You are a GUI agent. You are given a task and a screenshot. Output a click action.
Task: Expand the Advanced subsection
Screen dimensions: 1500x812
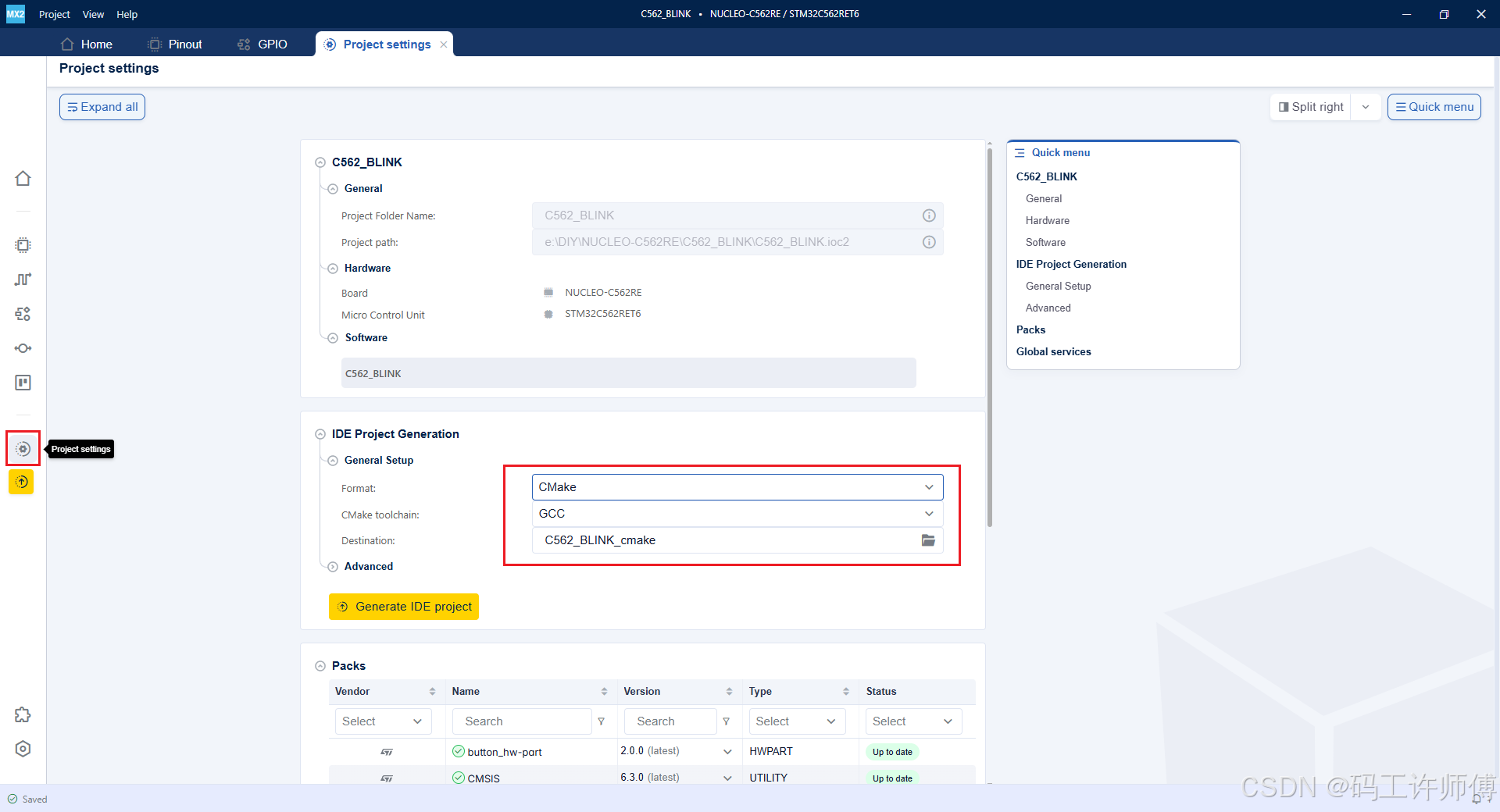(333, 567)
